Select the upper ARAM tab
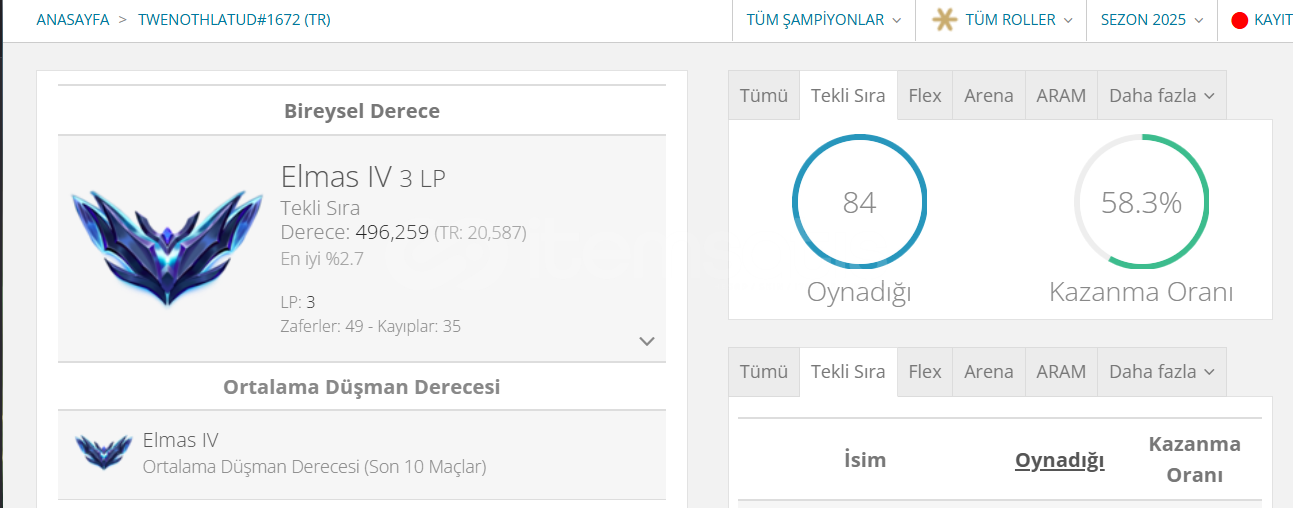Screen dimensions: 1293x508 [1061, 96]
